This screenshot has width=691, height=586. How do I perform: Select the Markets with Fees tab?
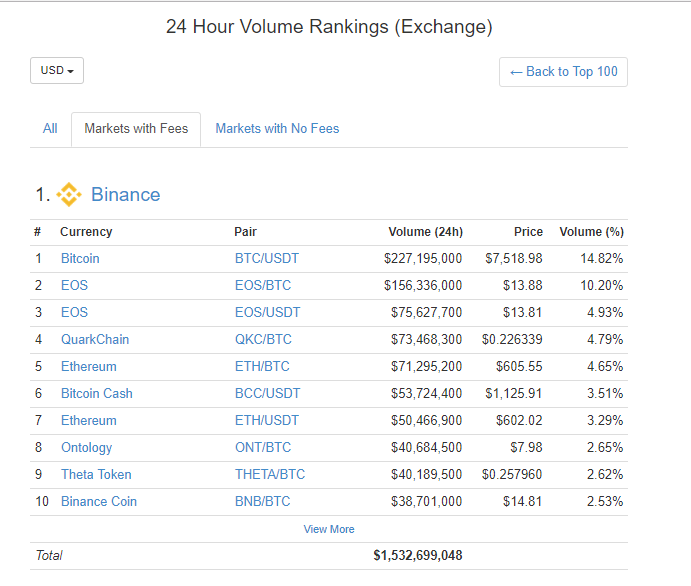click(136, 129)
